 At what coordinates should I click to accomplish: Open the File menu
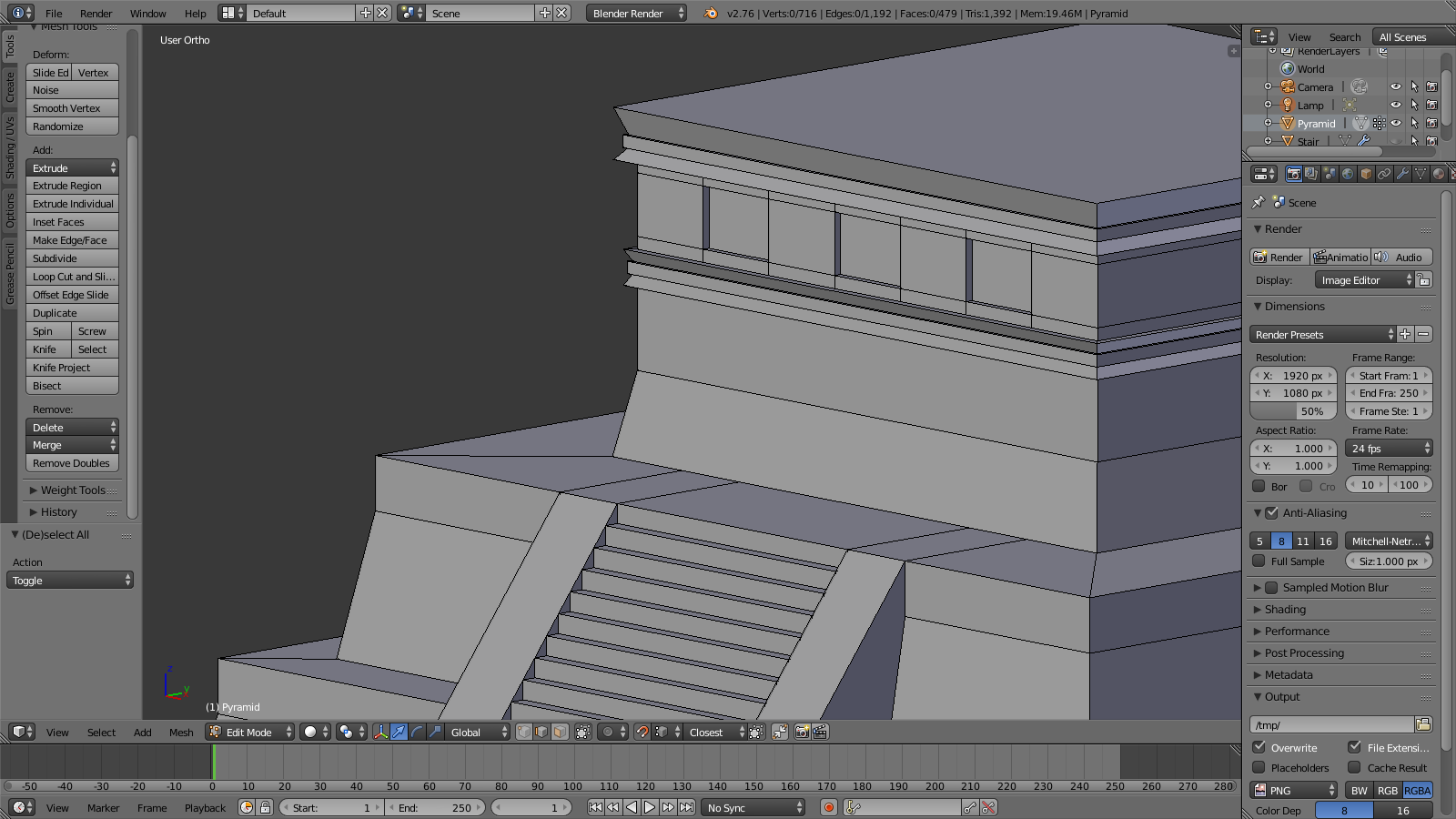tap(54, 14)
